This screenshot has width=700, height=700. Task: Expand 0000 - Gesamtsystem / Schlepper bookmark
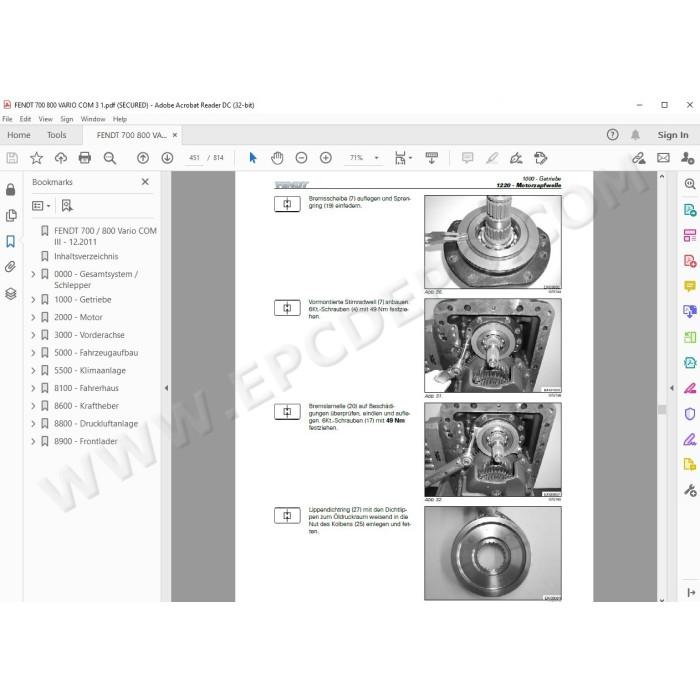(33, 274)
